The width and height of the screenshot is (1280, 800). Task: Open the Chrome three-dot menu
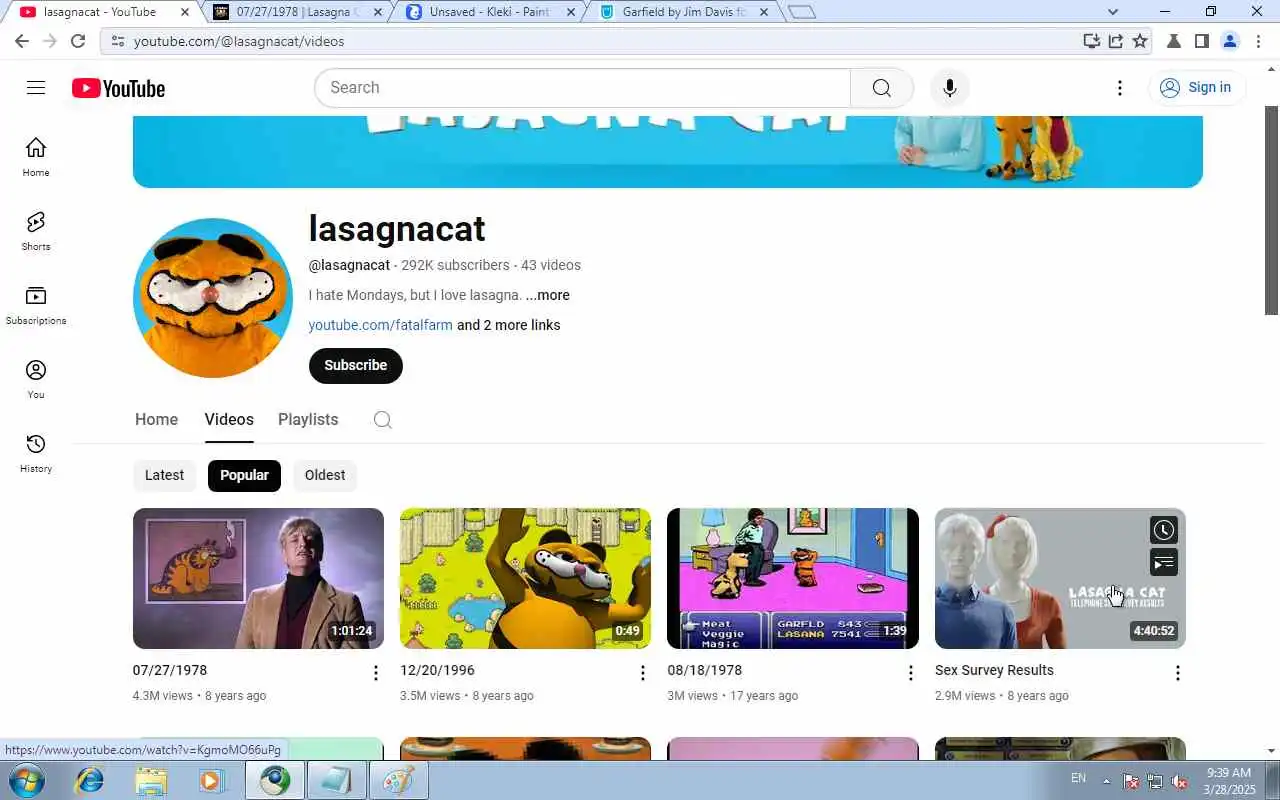point(1259,41)
